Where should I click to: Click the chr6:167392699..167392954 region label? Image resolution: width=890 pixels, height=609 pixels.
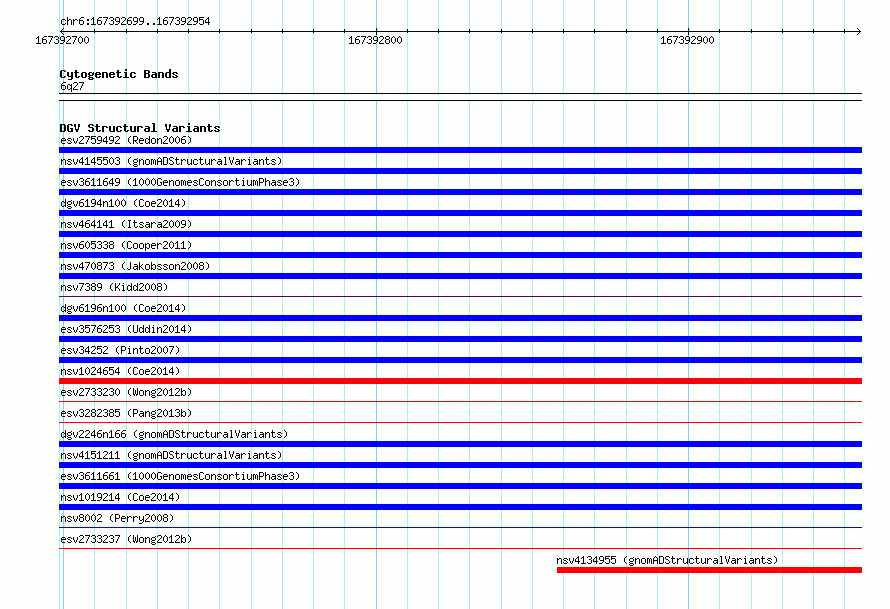click(x=135, y=22)
